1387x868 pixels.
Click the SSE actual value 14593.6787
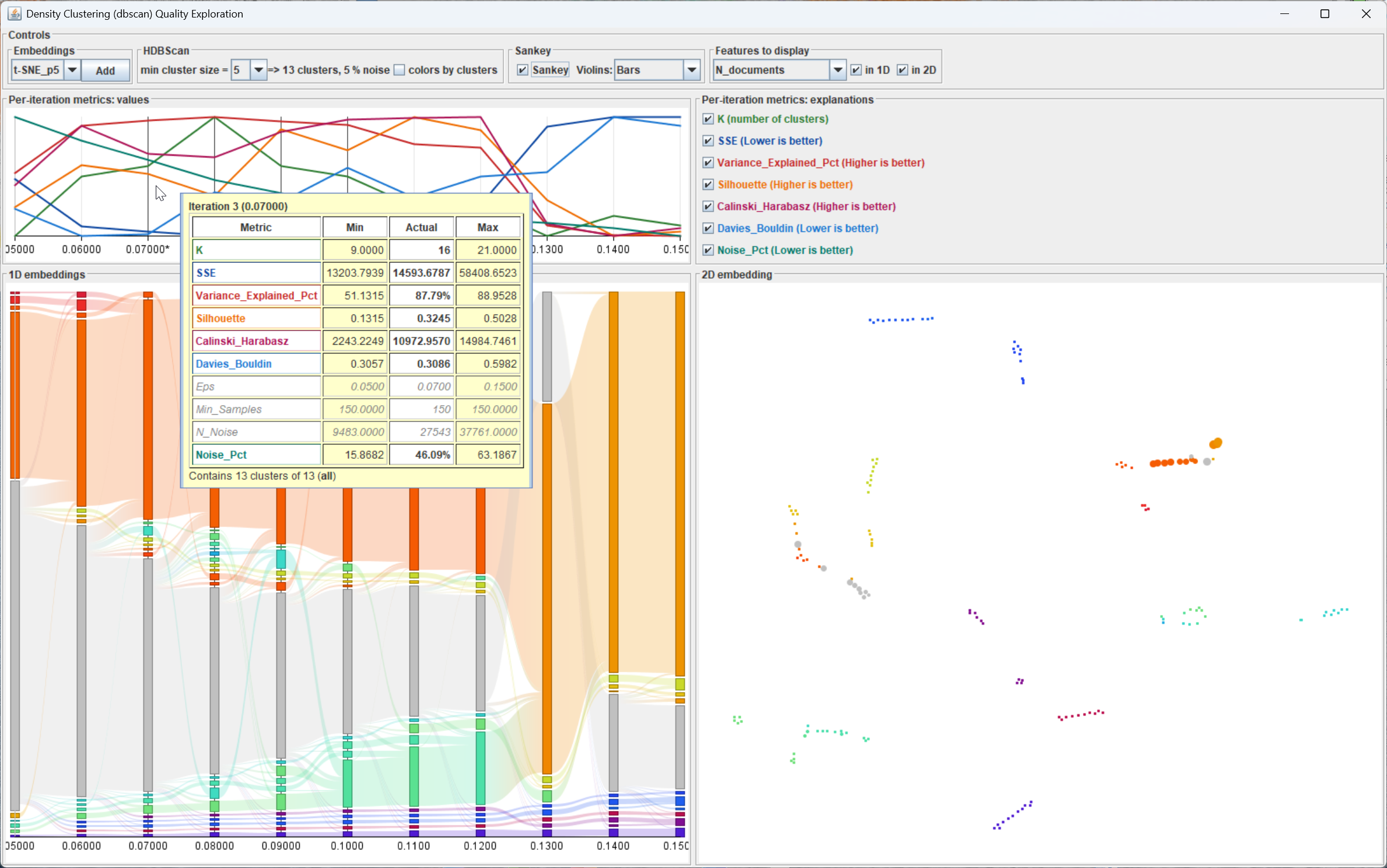coord(421,273)
